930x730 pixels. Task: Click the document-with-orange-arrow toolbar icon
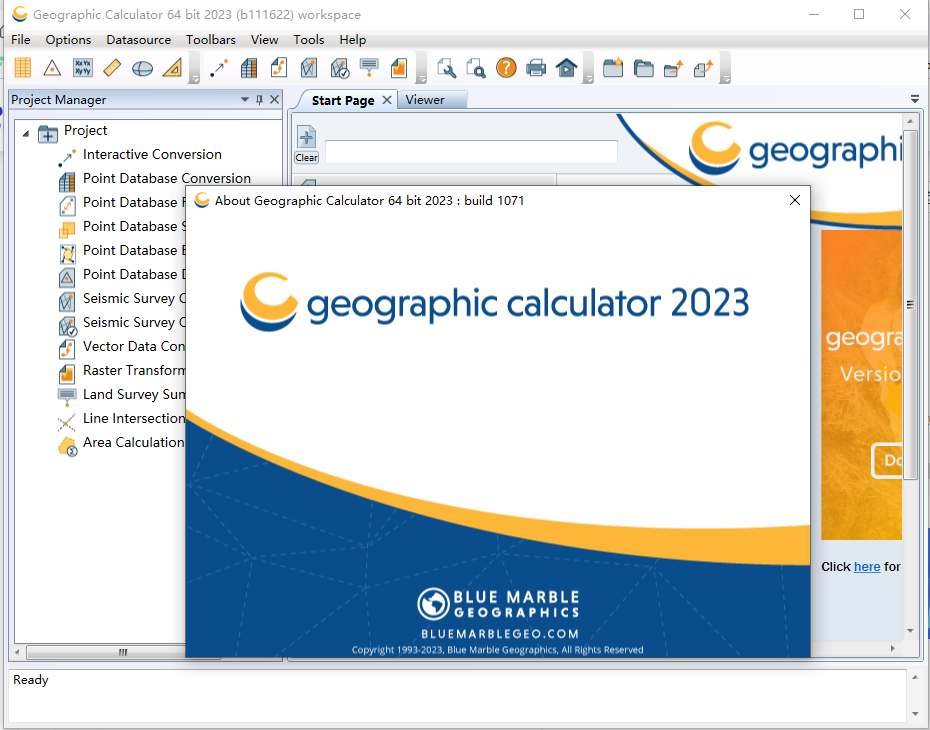coord(703,68)
